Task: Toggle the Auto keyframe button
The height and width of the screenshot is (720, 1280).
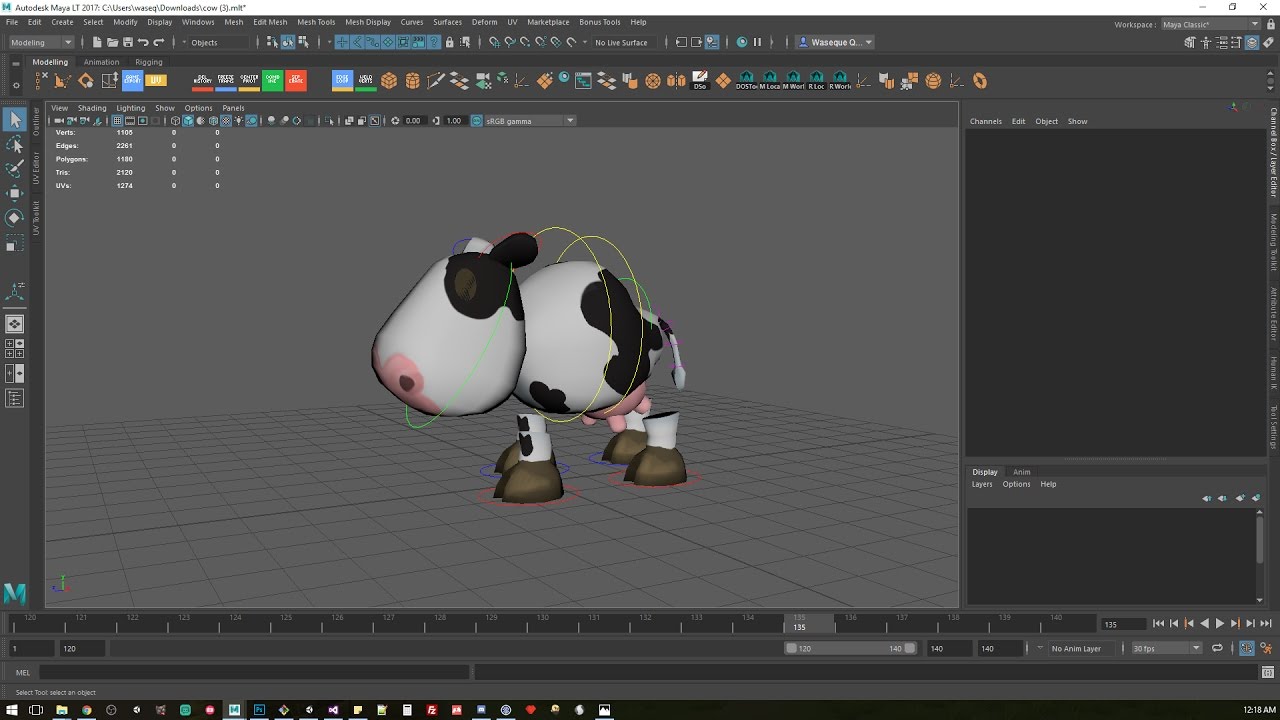Action: coord(1247,648)
